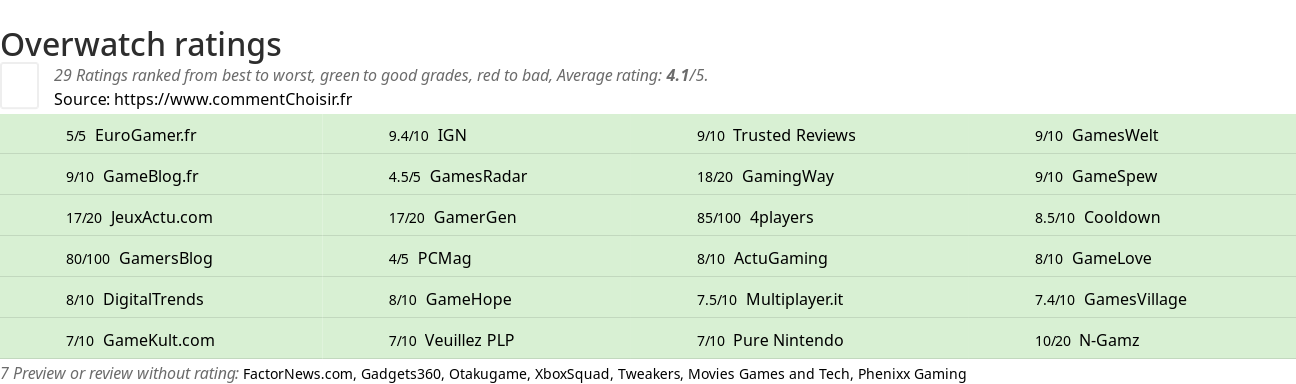Open the commentChoisir.fr source link
The image size is (1296, 384).
point(233,99)
